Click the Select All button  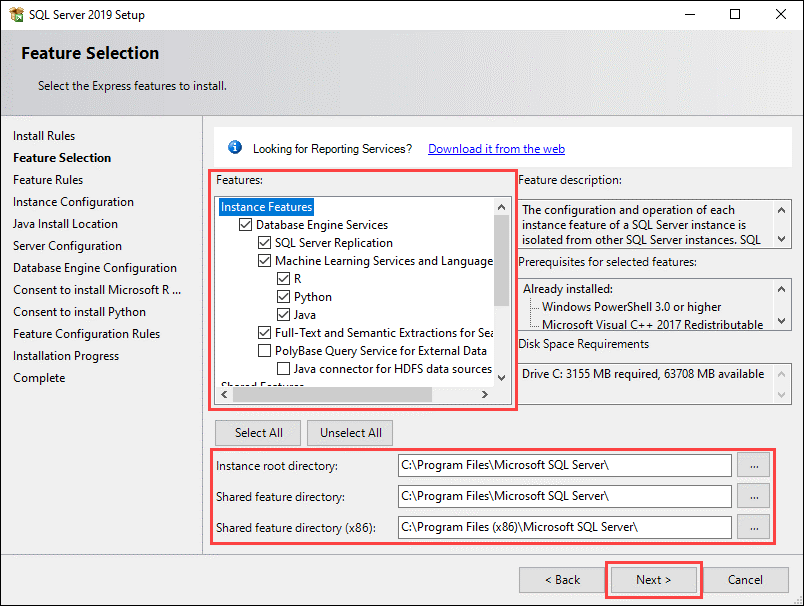[x=257, y=433]
